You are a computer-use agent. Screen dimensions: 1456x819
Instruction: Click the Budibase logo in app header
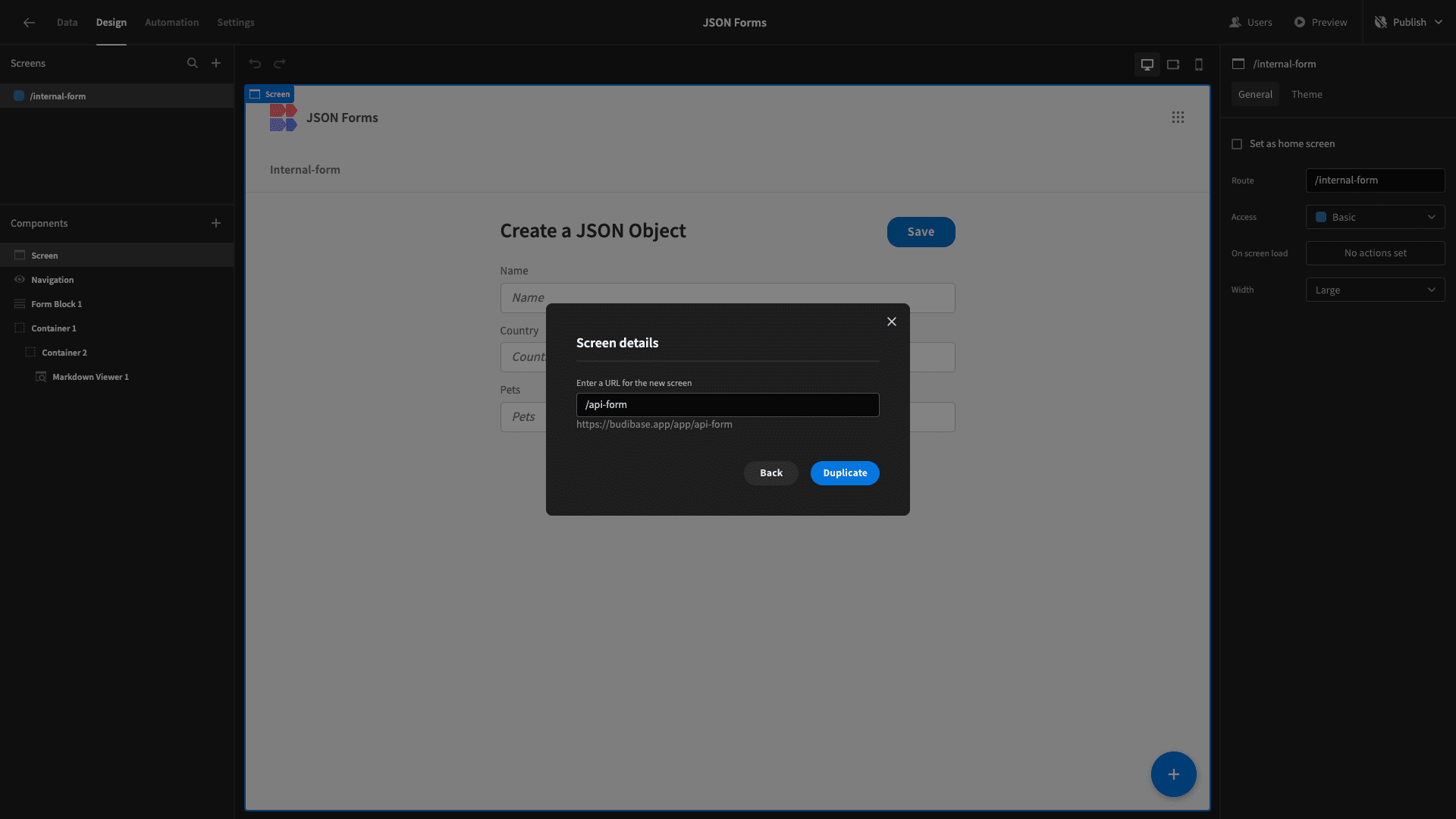coord(283,118)
